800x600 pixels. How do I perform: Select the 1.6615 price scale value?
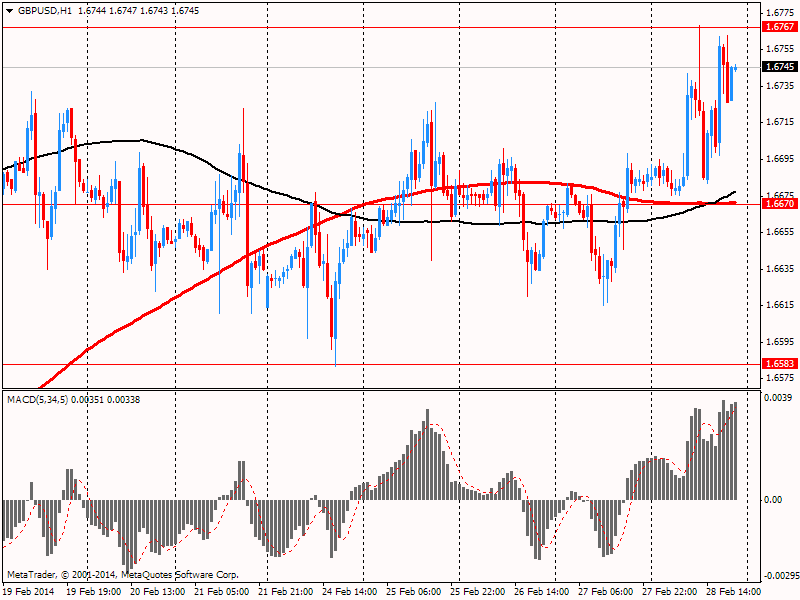point(781,305)
